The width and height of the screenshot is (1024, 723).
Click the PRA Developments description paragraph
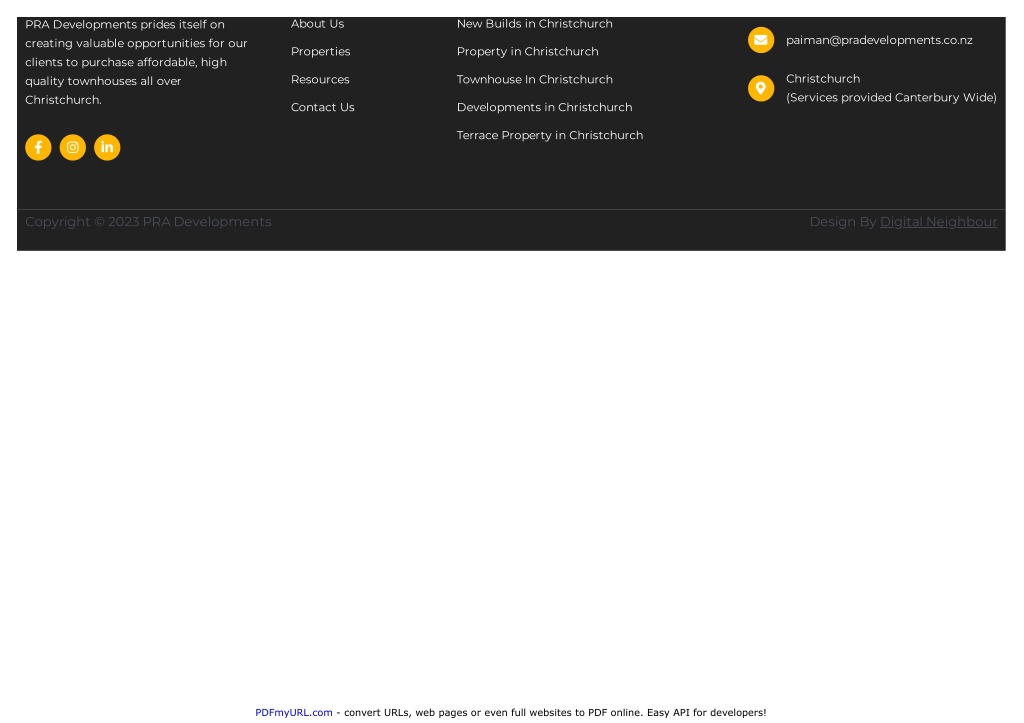coord(136,62)
